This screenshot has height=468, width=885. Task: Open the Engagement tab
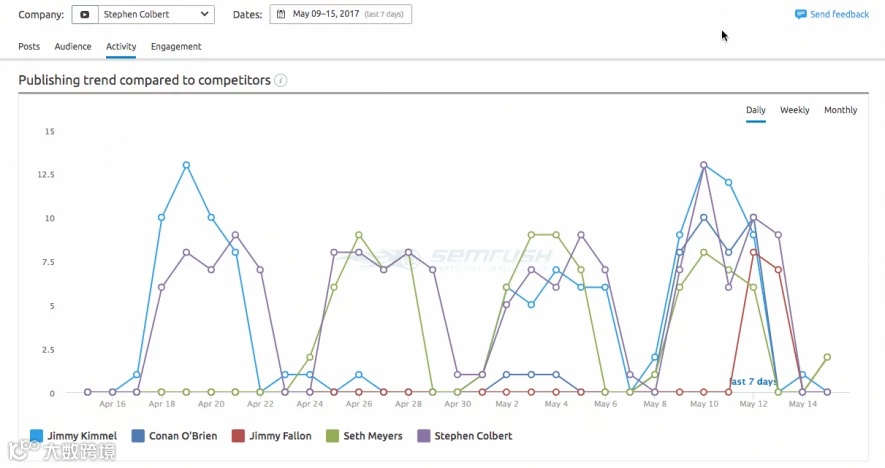[x=176, y=46]
